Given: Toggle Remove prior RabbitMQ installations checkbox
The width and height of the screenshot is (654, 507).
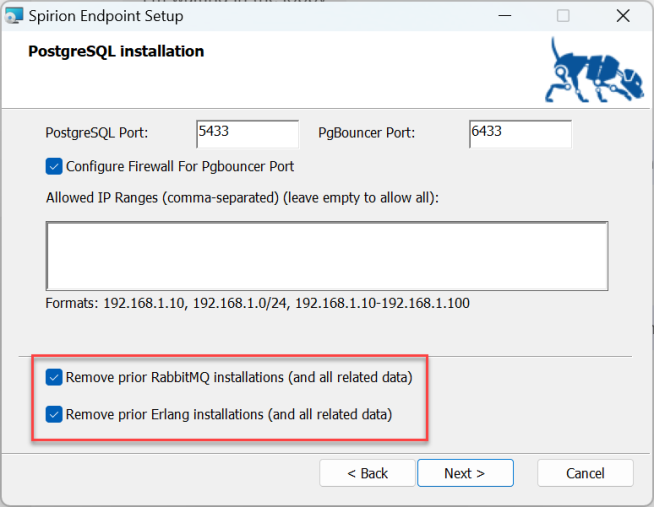Looking at the screenshot, I should coord(54,377).
